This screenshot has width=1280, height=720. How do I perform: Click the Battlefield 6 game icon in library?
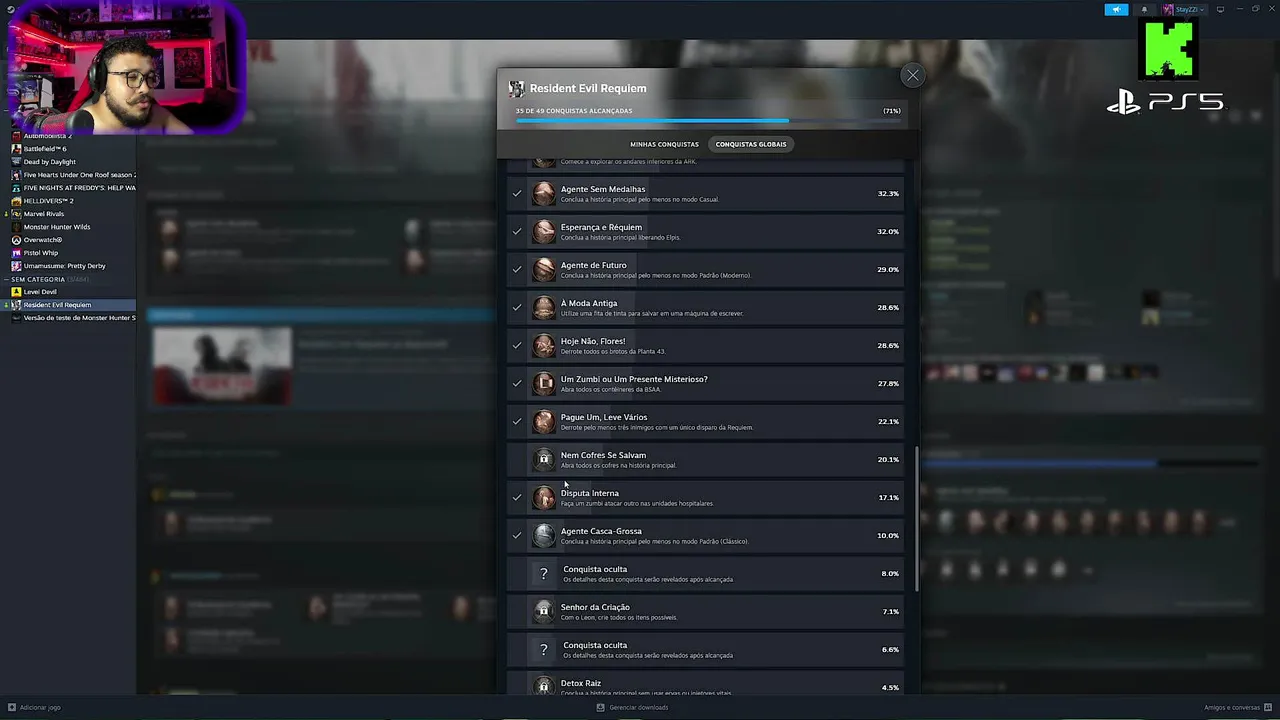(16, 149)
